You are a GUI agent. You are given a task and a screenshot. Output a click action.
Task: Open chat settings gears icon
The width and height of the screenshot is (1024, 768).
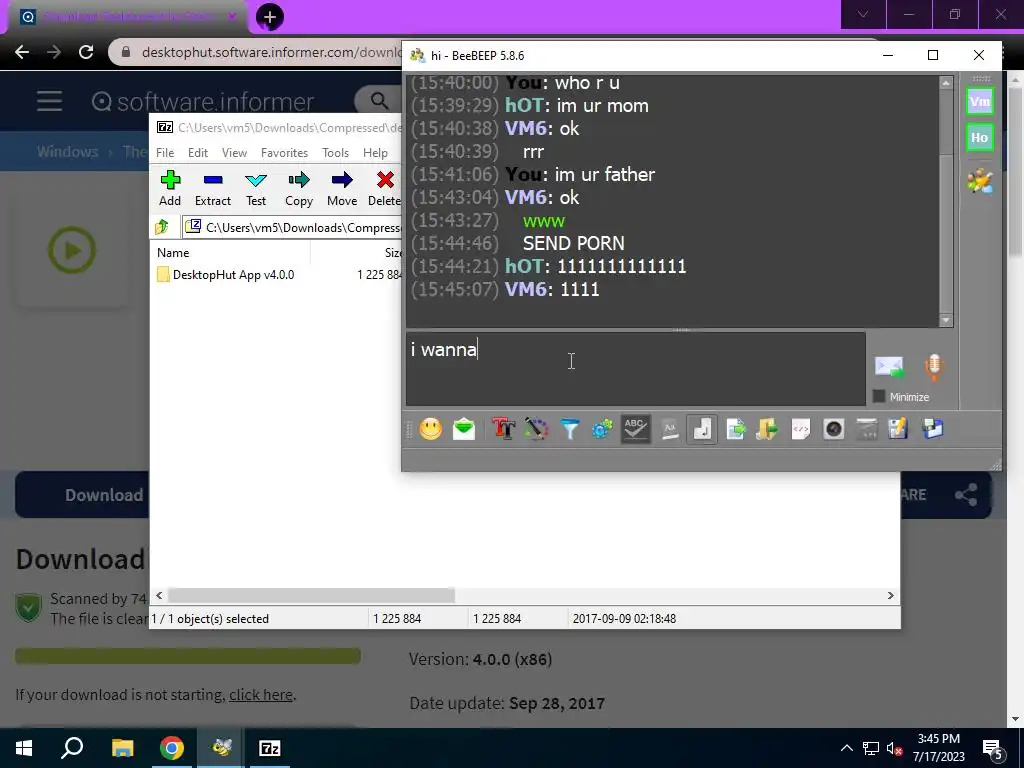[x=602, y=429]
